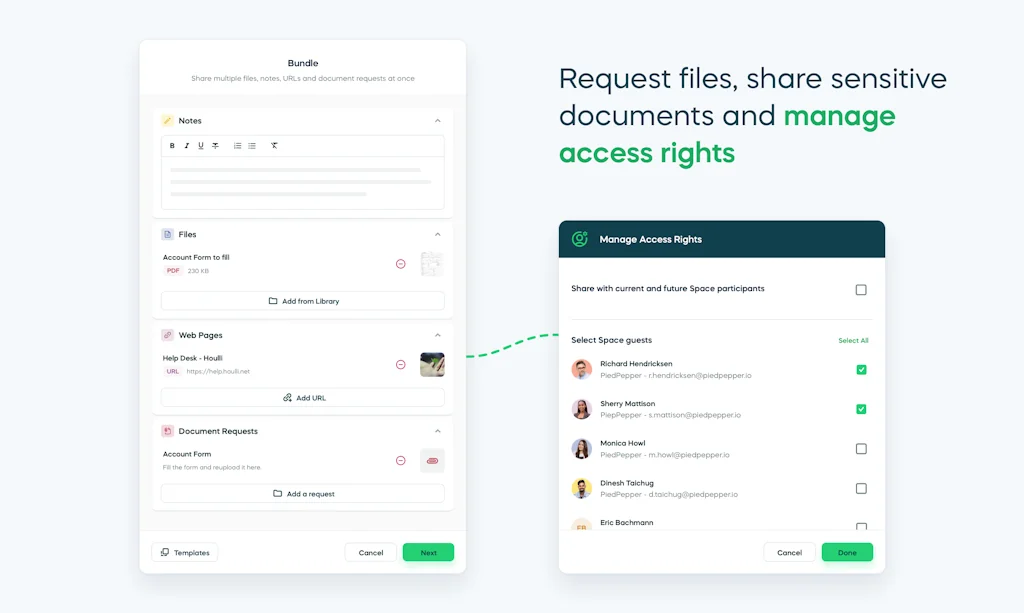Toggle underline formatting in Notes editor

tap(200, 146)
